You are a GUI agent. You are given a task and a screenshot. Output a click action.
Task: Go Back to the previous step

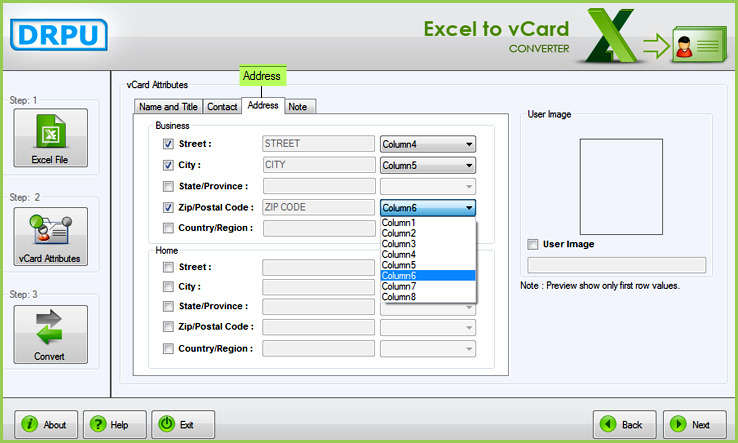click(x=625, y=425)
